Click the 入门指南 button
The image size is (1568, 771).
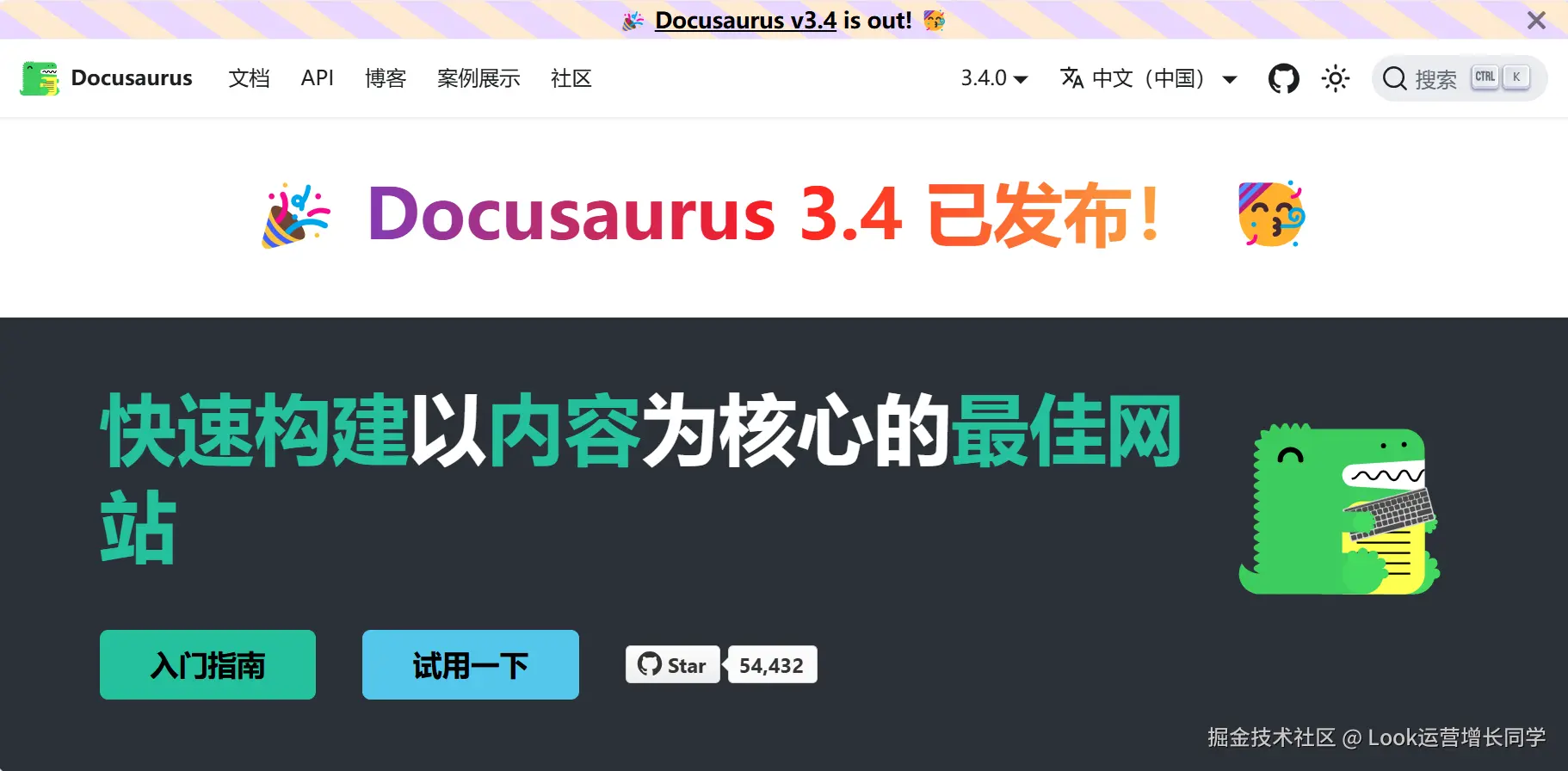207,664
